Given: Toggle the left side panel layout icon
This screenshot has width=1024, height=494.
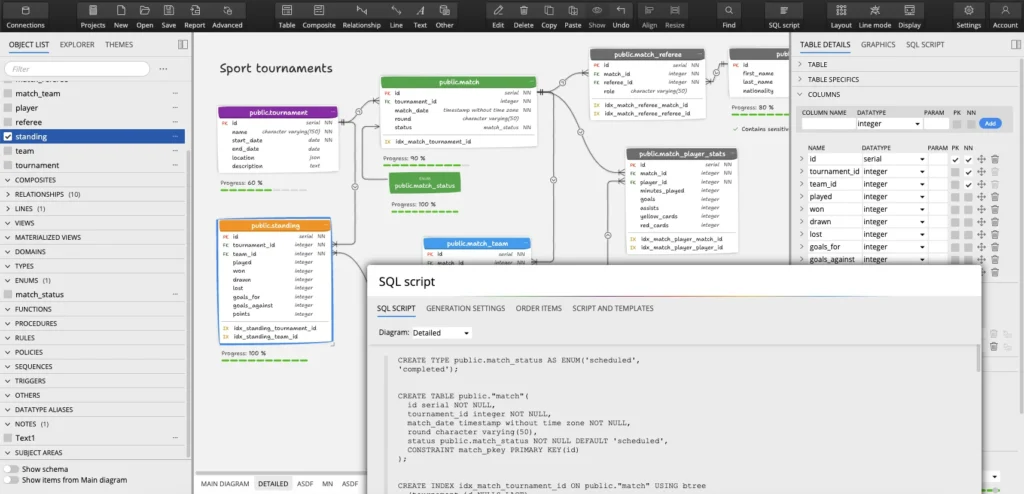Looking at the screenshot, I should (x=183, y=44).
